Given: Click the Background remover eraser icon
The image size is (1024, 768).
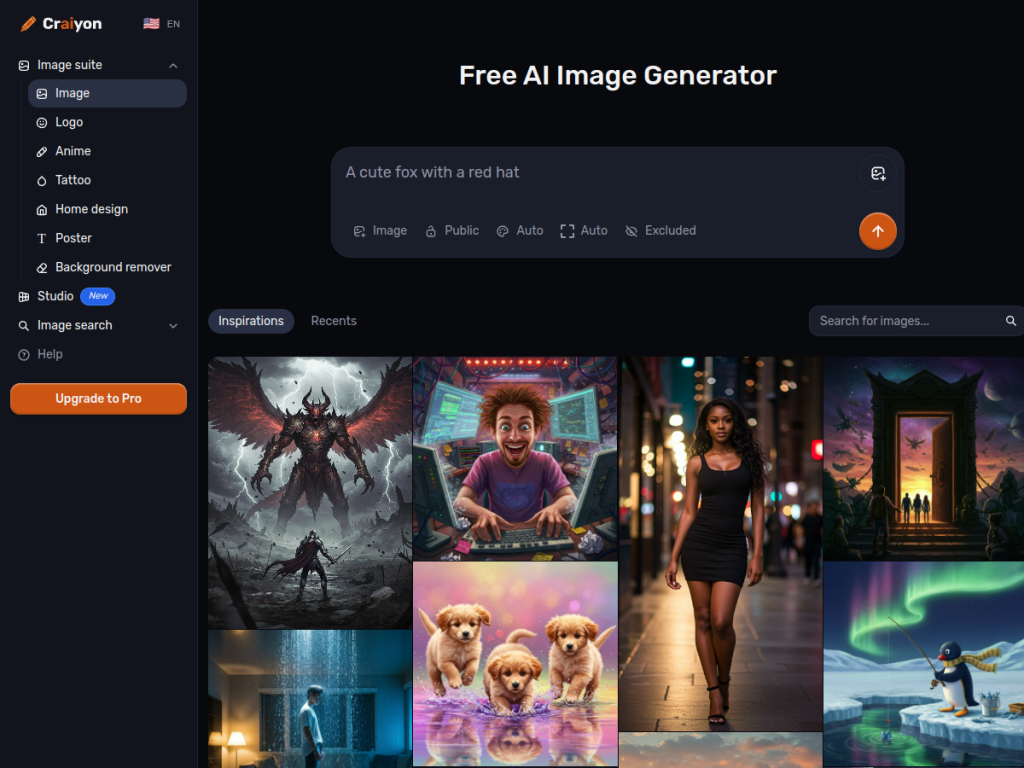Looking at the screenshot, I should coord(42,268).
